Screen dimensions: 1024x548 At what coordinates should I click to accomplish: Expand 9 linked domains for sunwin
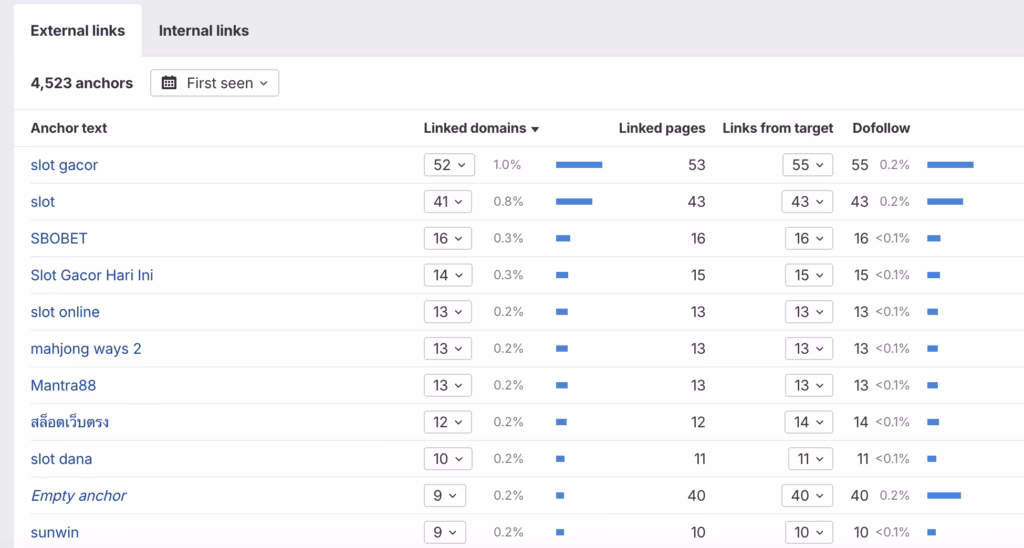pos(444,532)
